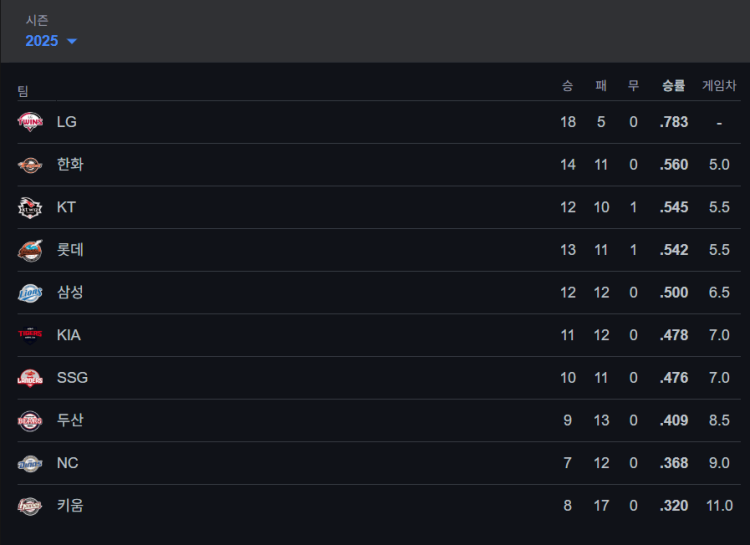The image size is (750, 545).
Task: Click the 롯데 Giants team logo
Action: click(30, 250)
